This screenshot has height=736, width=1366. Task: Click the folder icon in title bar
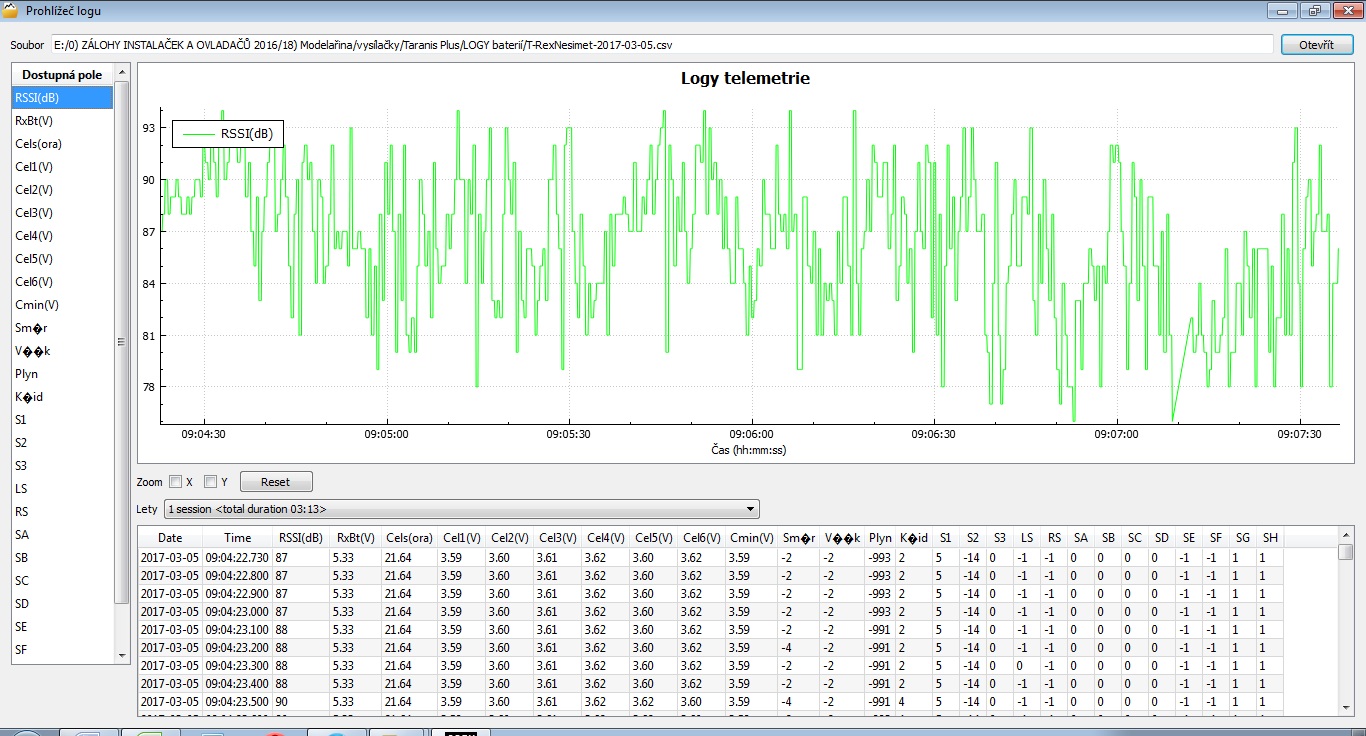(x=12, y=11)
